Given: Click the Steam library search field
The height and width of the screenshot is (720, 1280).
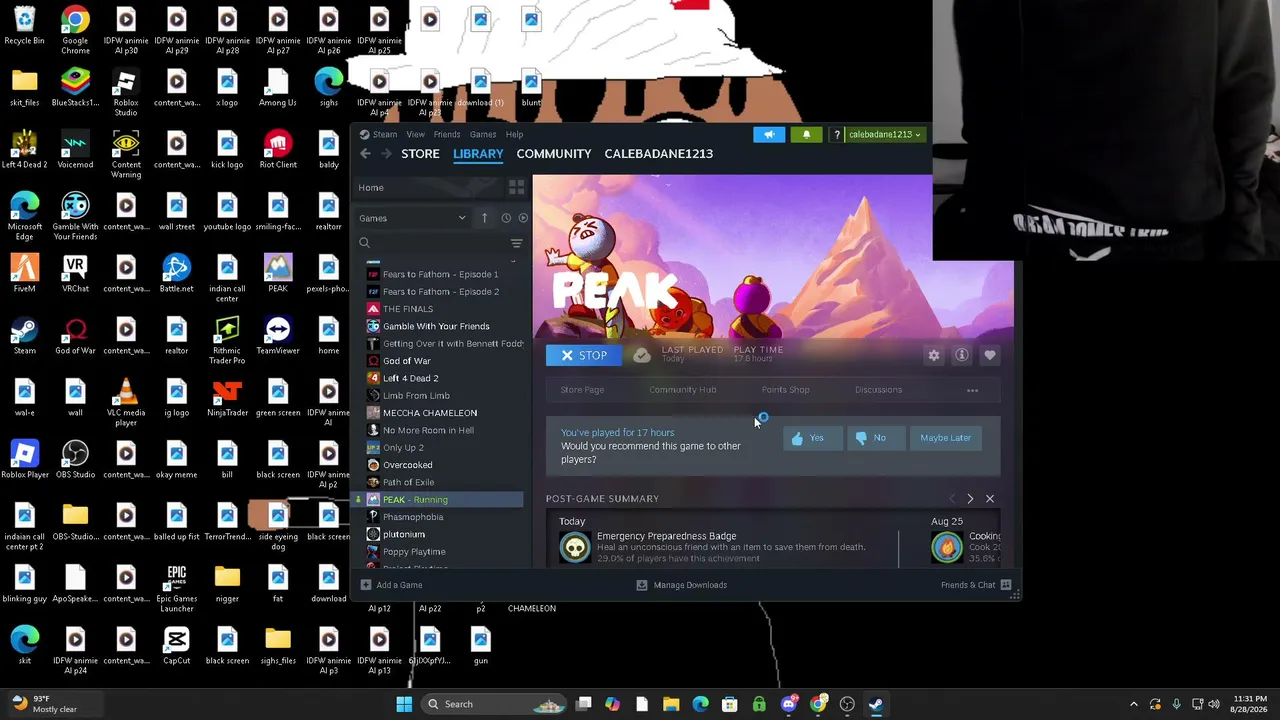Looking at the screenshot, I should 433,243.
